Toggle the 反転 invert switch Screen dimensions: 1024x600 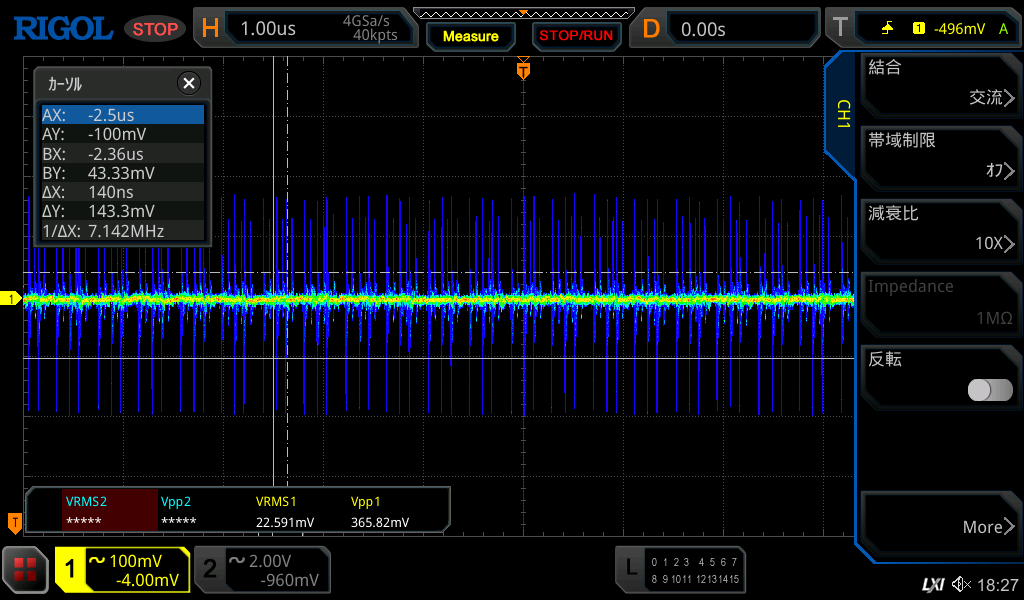pos(989,390)
